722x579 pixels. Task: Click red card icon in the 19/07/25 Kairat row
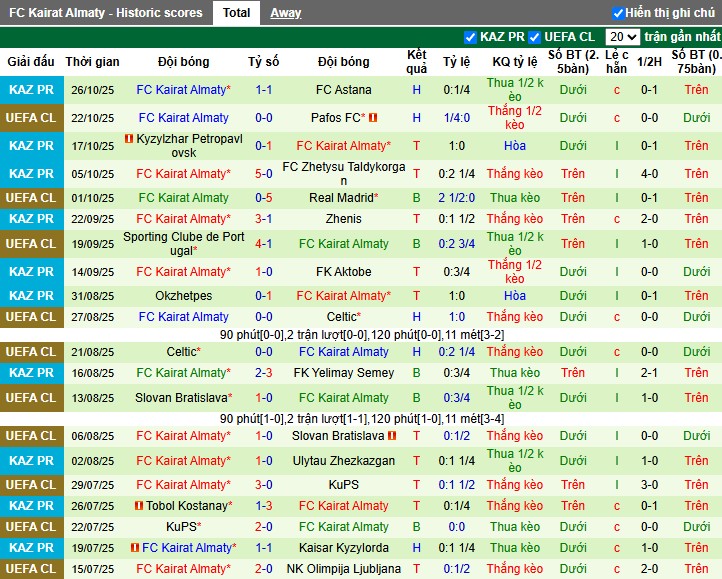coord(135,548)
